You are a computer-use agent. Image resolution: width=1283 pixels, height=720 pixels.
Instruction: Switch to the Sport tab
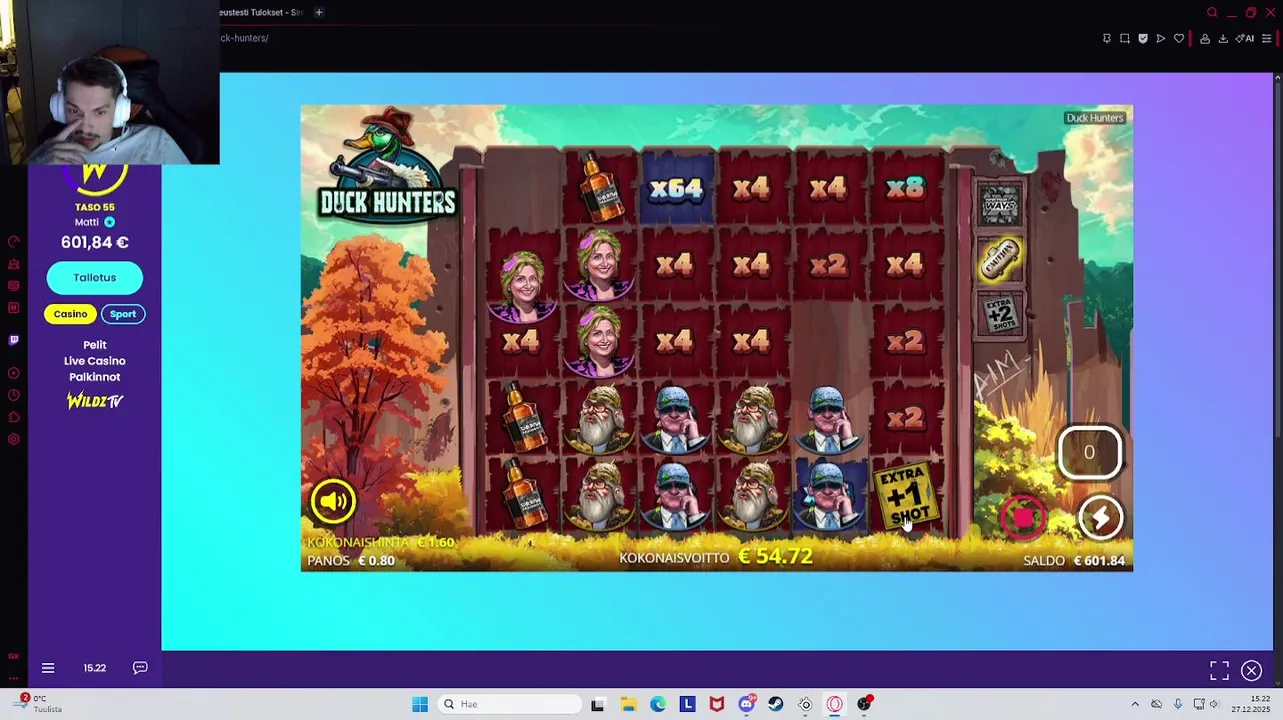click(x=123, y=314)
